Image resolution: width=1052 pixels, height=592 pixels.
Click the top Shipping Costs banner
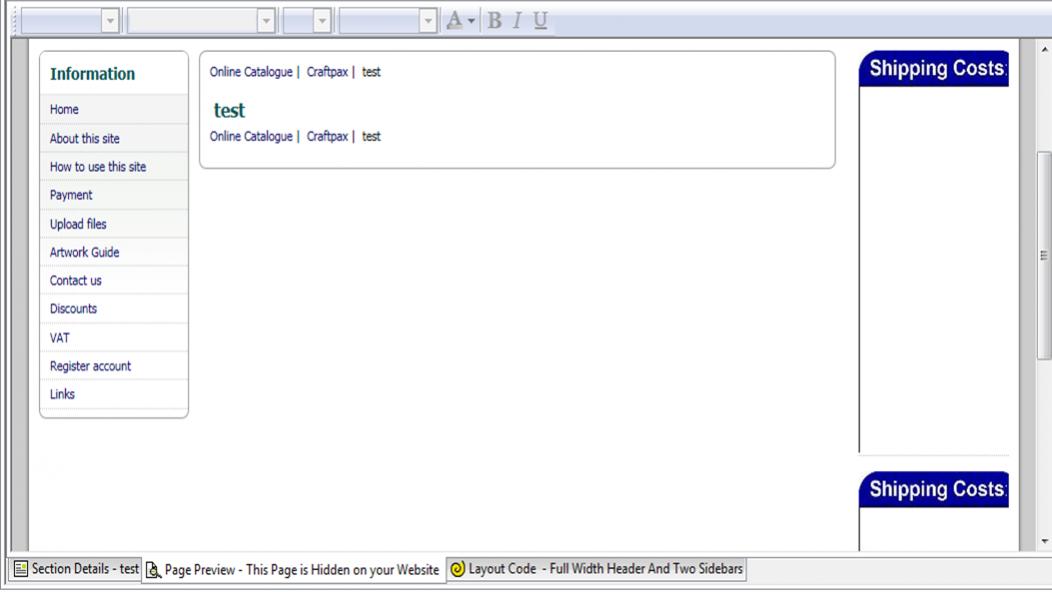click(x=933, y=69)
